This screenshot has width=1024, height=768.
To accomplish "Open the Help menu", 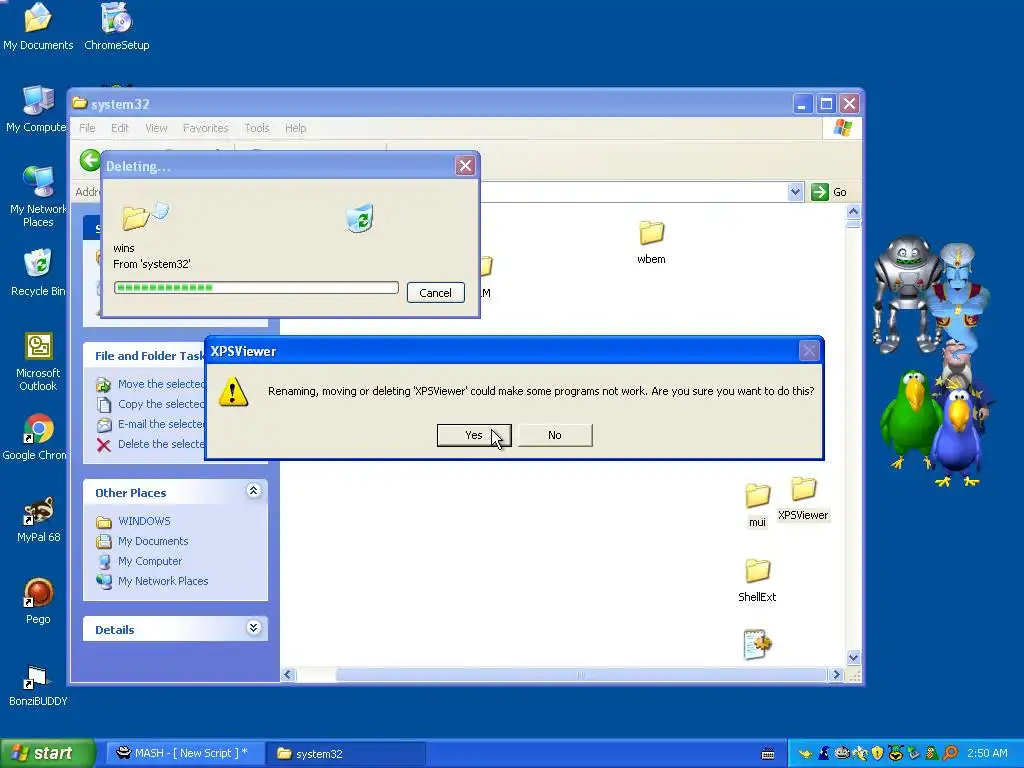I will click(295, 128).
